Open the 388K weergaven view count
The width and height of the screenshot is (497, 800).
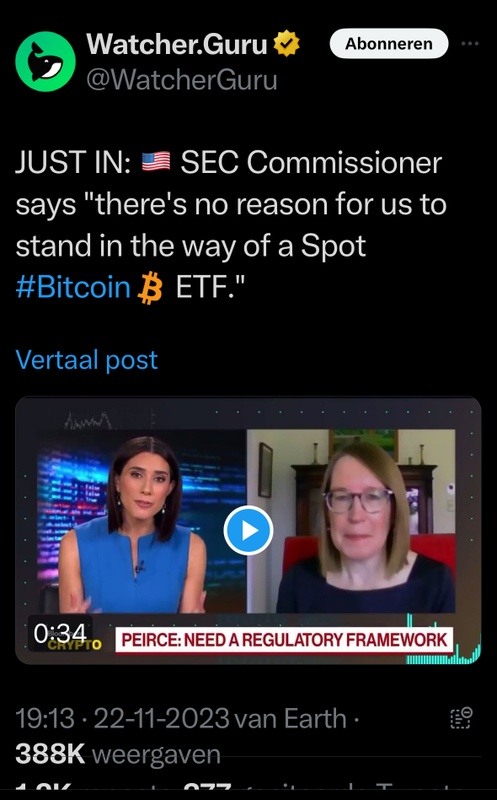tap(118, 754)
